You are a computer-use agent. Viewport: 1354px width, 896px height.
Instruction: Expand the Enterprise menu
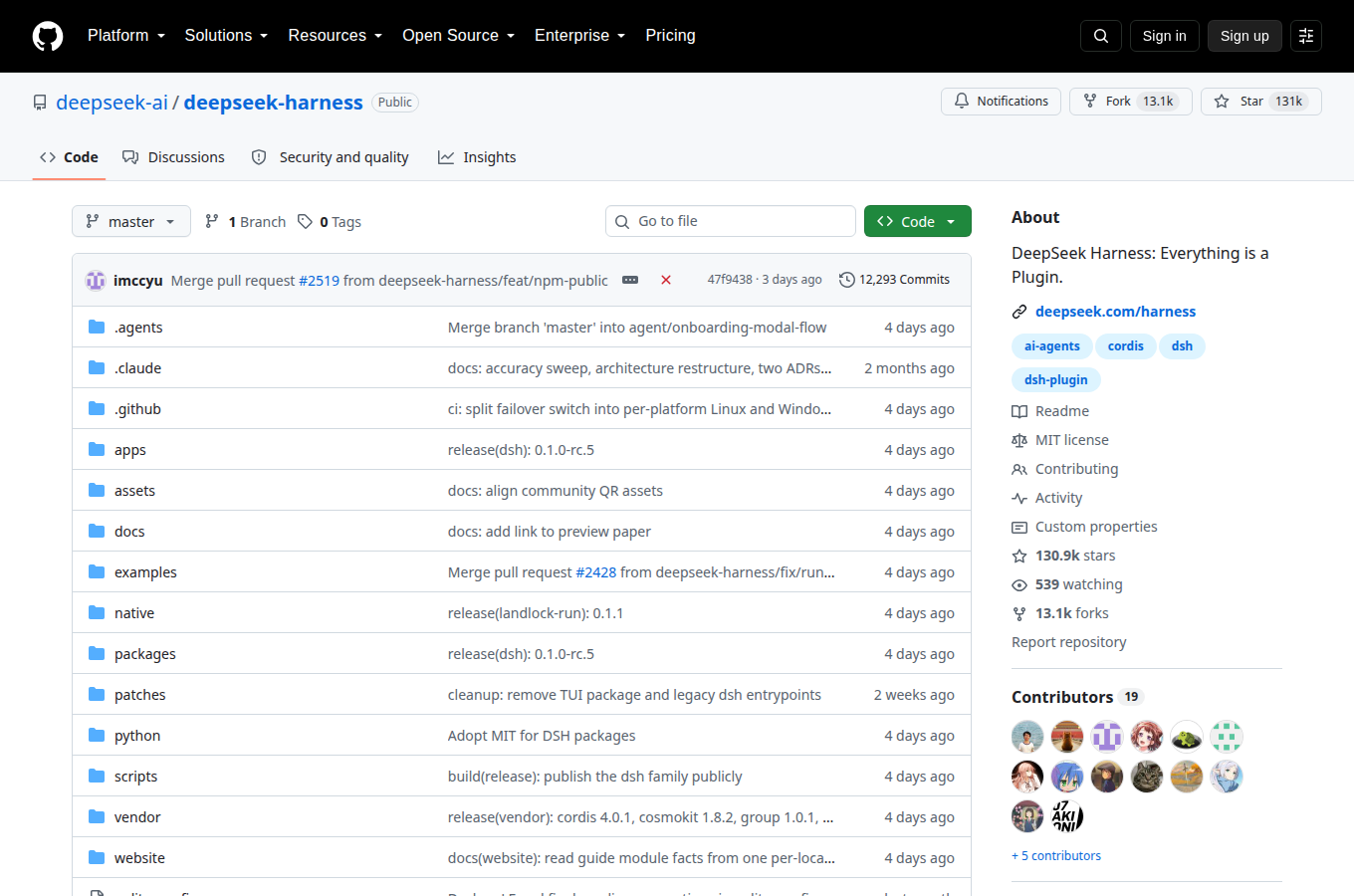click(x=579, y=36)
